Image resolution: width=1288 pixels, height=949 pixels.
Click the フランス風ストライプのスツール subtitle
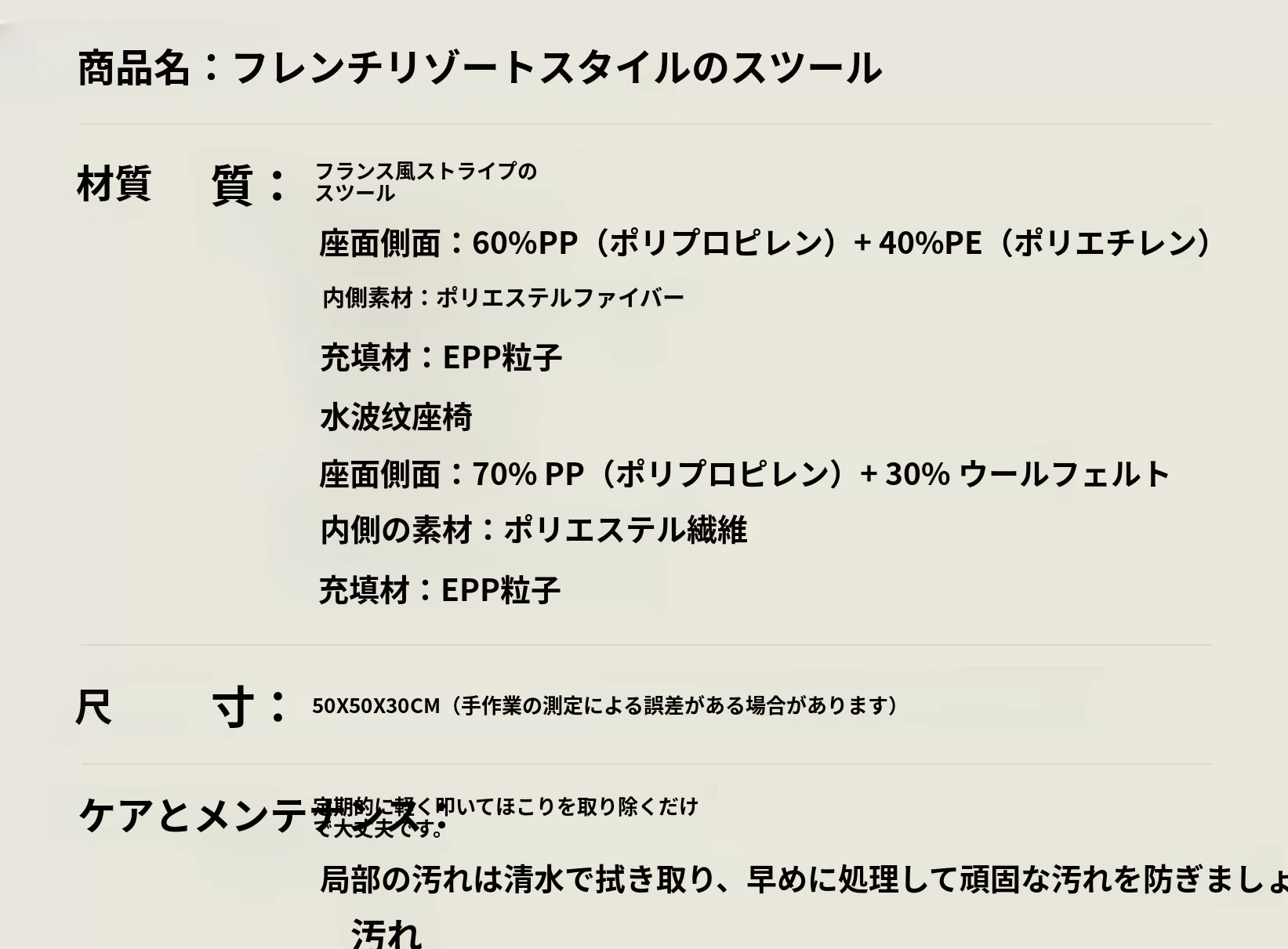point(425,182)
